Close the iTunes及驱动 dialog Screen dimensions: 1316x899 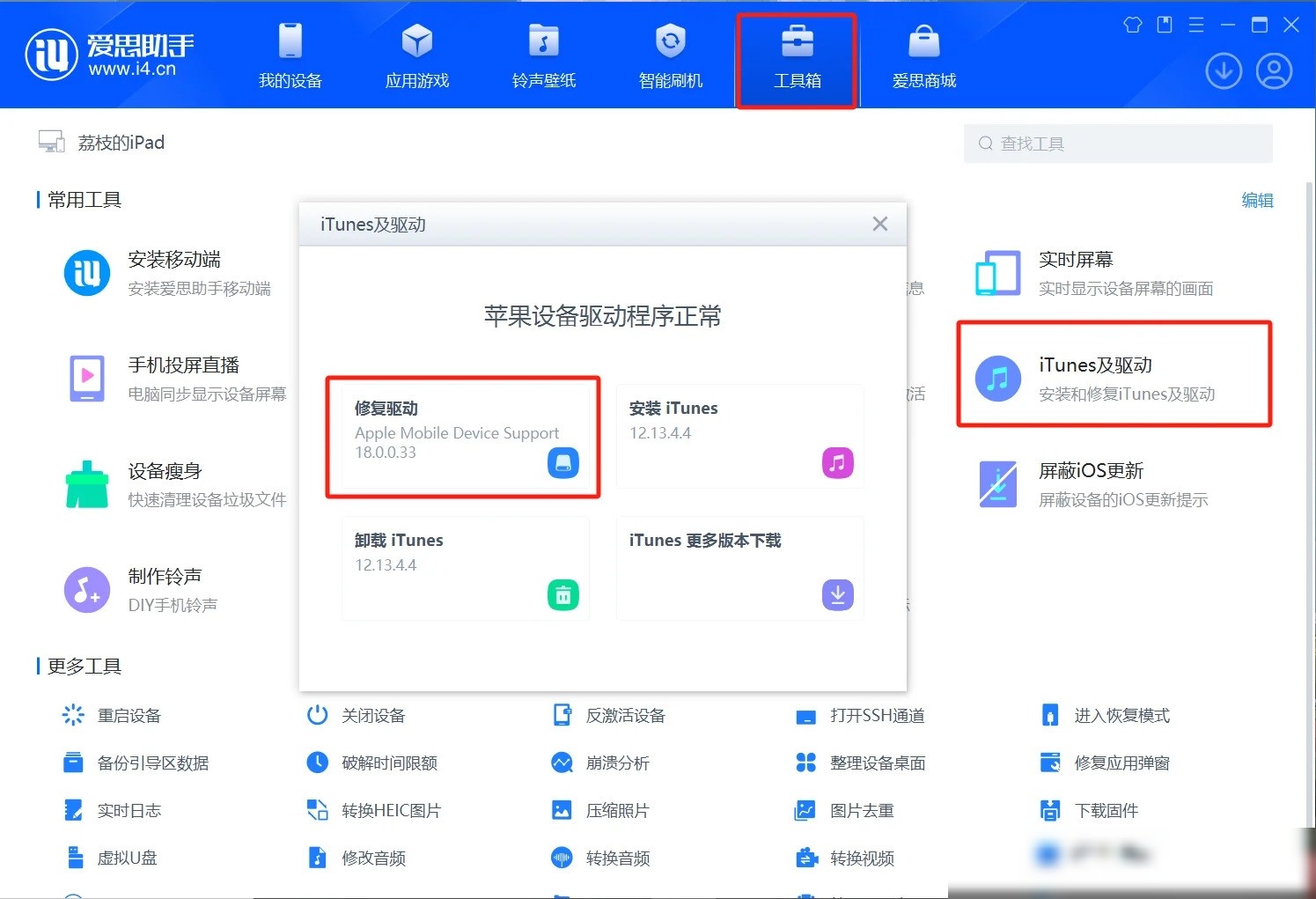[x=879, y=224]
